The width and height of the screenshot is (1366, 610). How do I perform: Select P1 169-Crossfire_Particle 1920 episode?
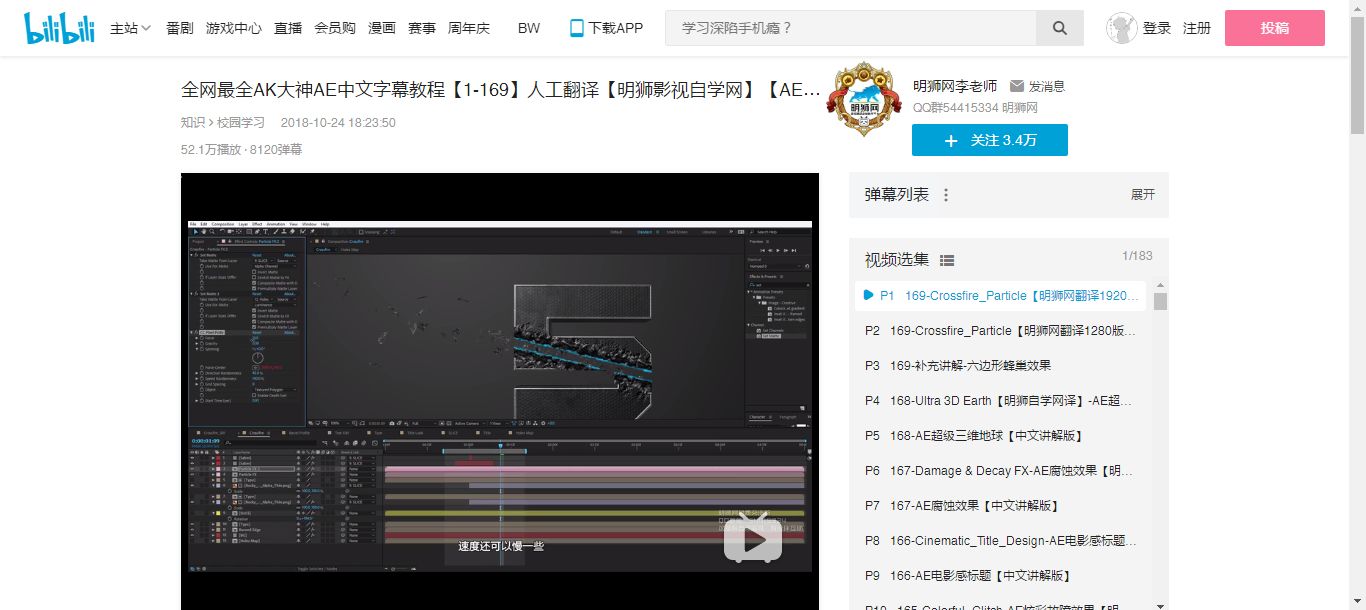click(x=1001, y=295)
